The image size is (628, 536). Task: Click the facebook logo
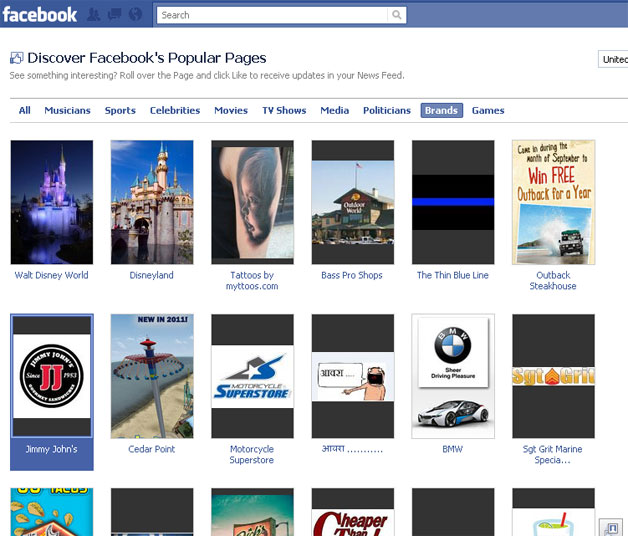[x=40, y=15]
